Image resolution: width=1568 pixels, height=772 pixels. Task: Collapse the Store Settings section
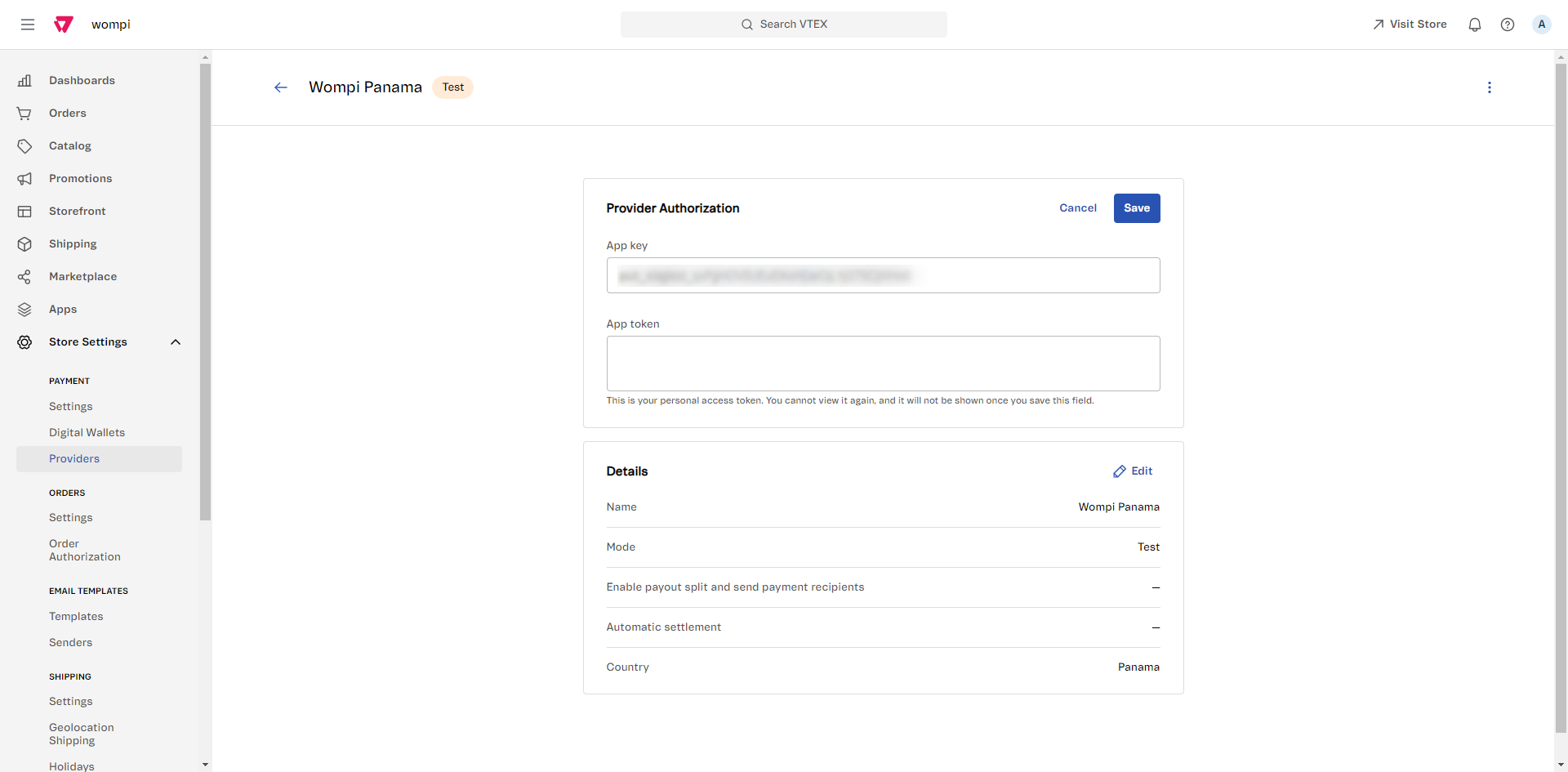coord(176,342)
